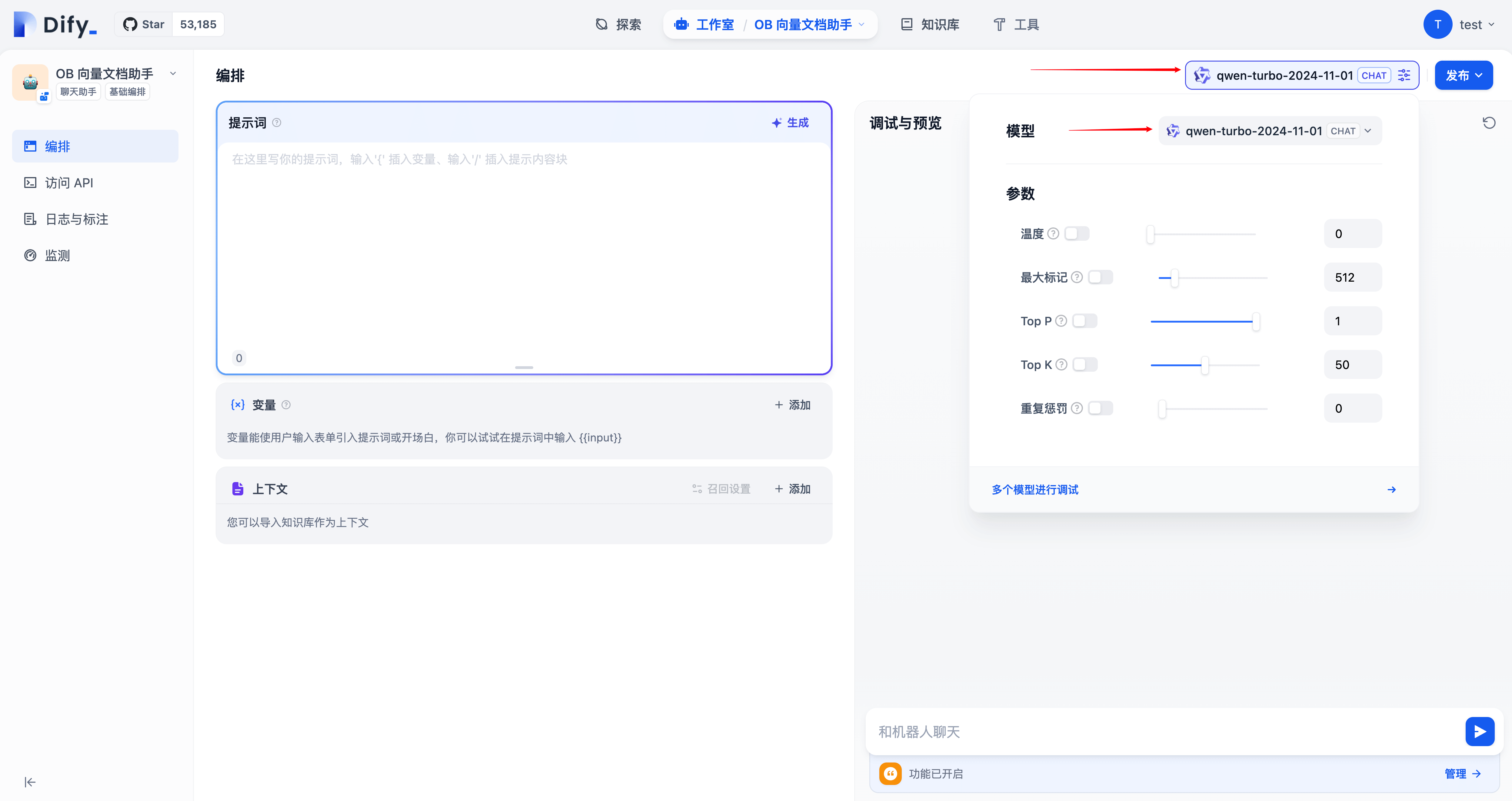Screen dimensions: 1512x801
Task: Click the model parameter sliders icon
Action: tap(1404, 75)
